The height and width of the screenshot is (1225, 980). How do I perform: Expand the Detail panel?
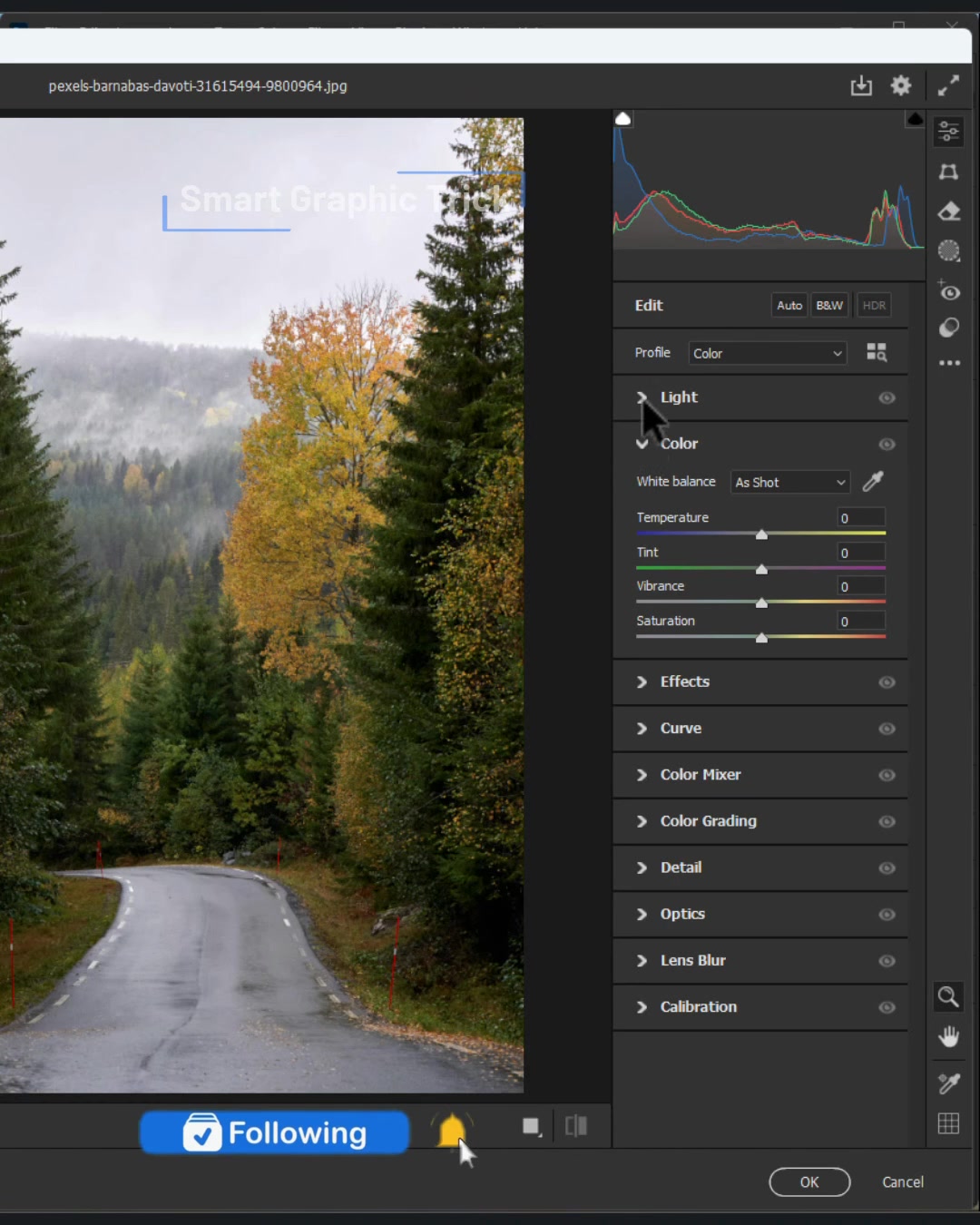pyautogui.click(x=642, y=867)
